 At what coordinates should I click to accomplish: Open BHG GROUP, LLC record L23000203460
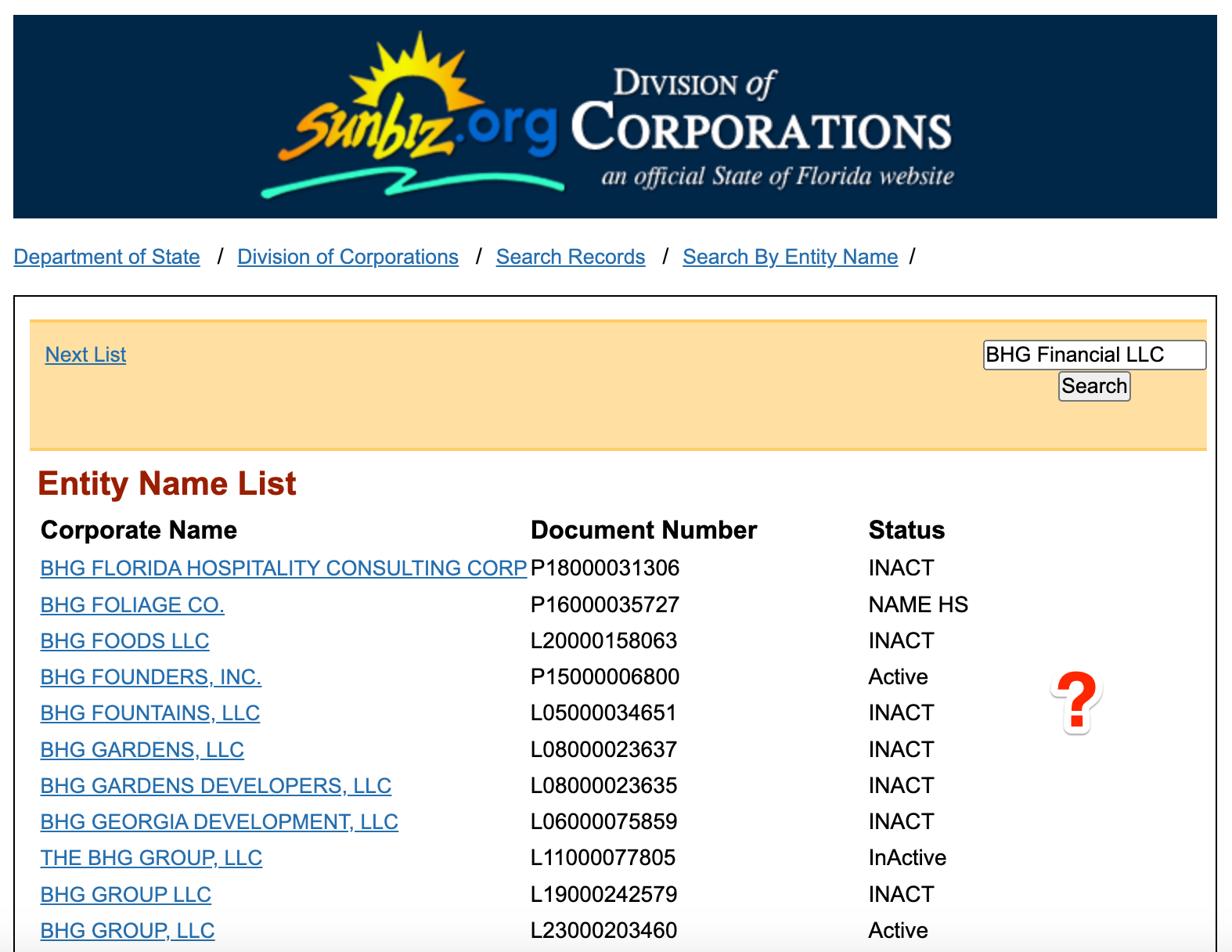tap(127, 930)
